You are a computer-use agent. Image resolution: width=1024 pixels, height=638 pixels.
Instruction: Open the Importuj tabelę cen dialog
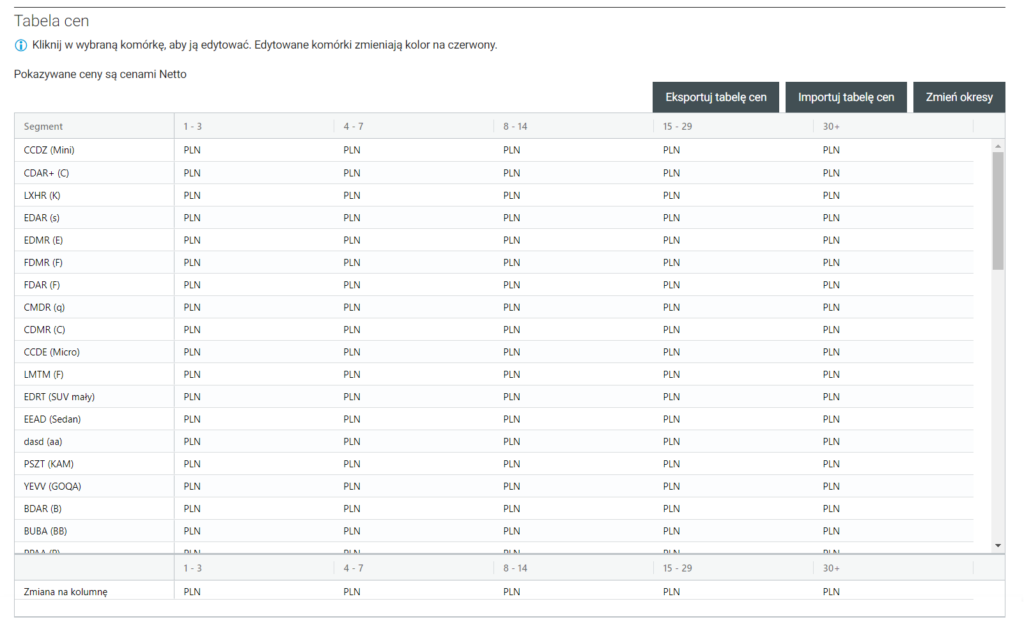coord(846,97)
